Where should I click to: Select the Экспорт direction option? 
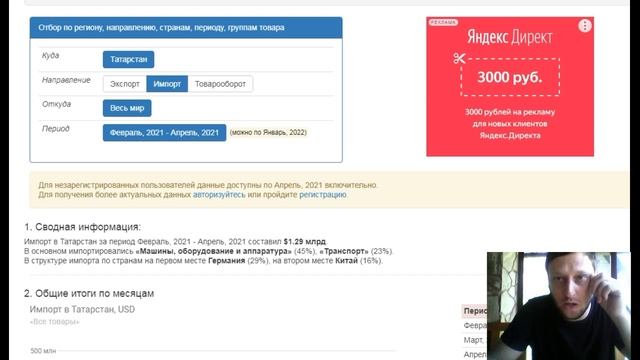125,84
